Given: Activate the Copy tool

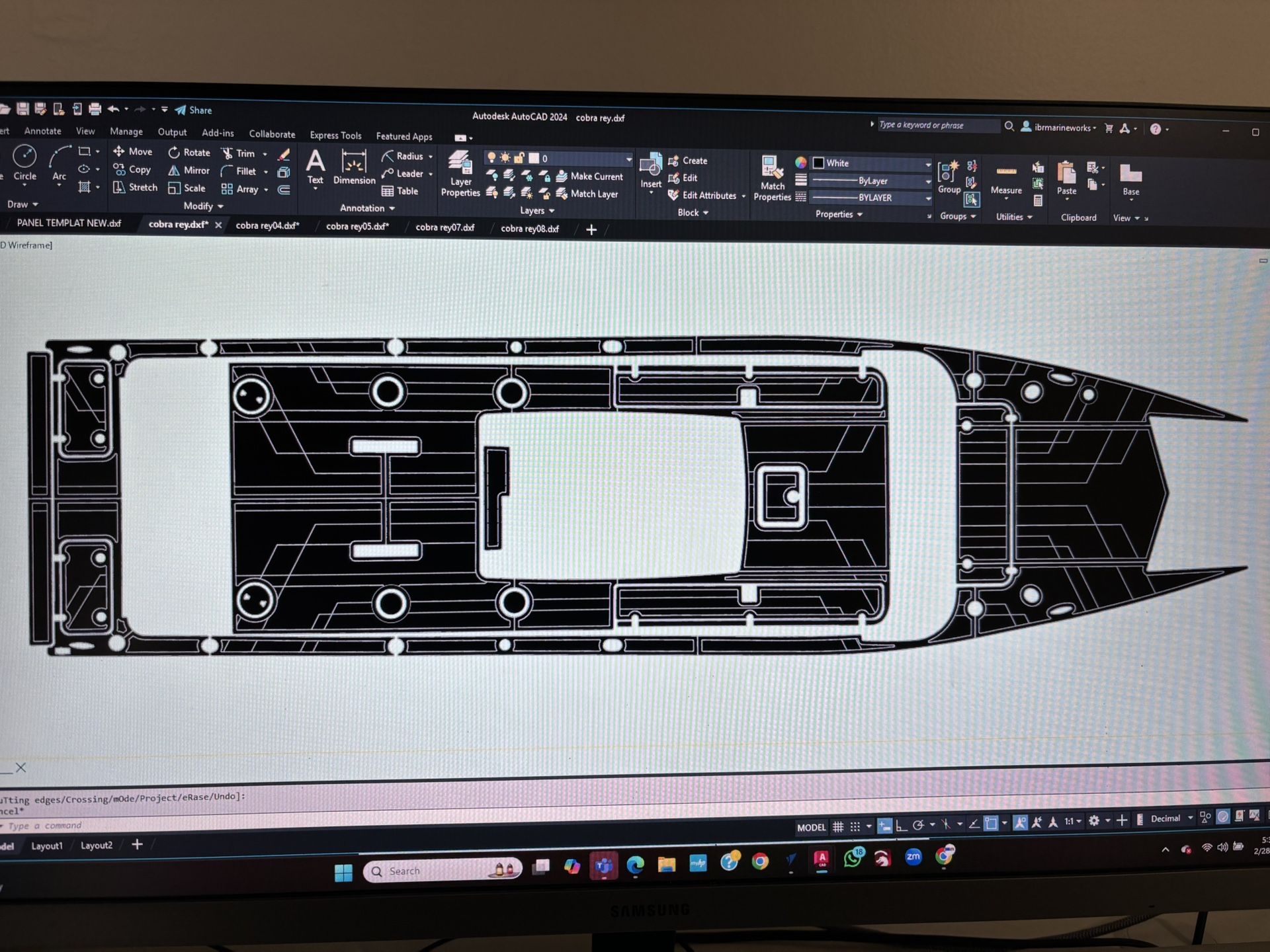Looking at the screenshot, I should pos(132,169).
